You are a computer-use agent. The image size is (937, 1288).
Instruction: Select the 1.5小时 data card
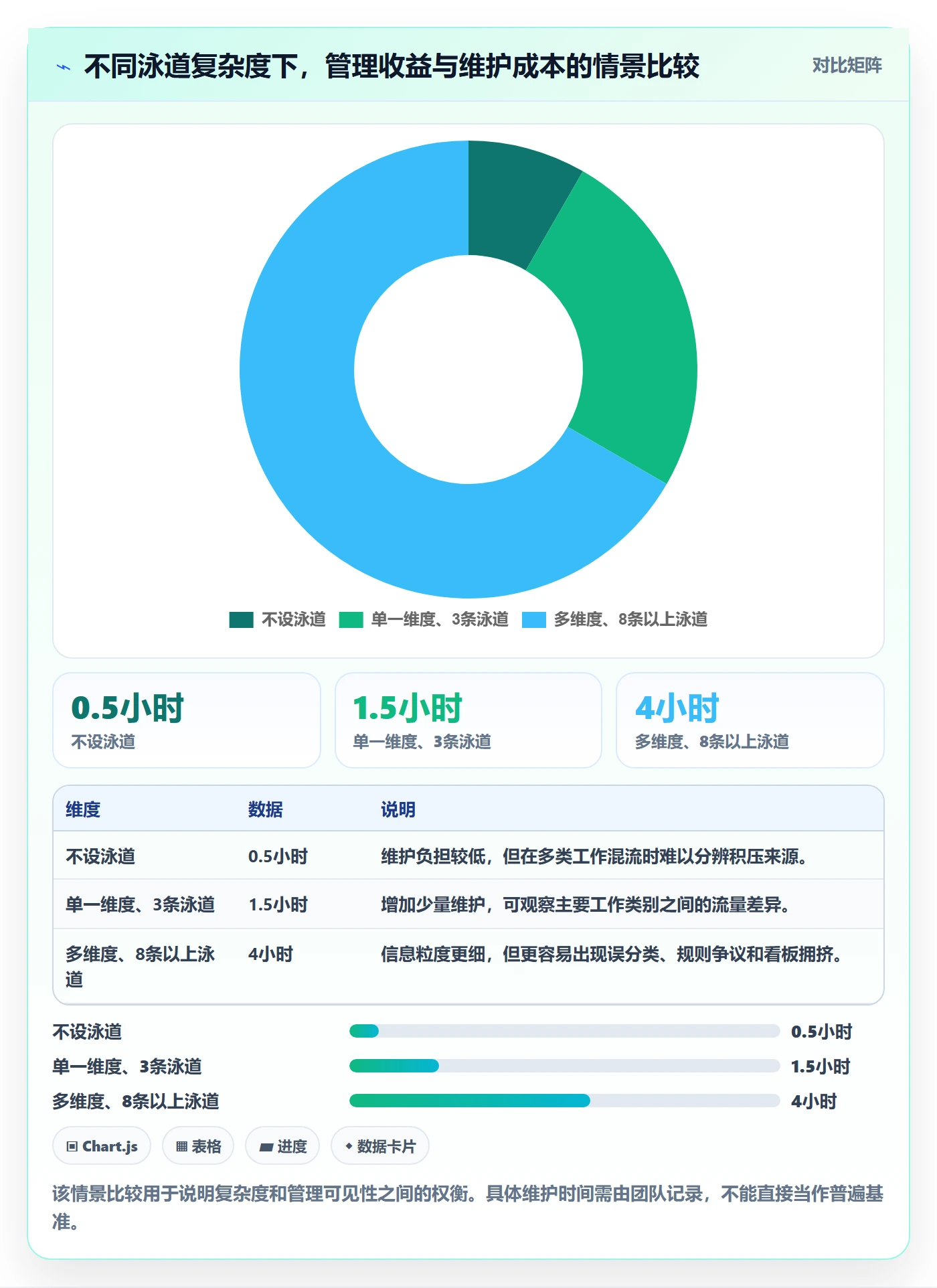[x=468, y=720]
